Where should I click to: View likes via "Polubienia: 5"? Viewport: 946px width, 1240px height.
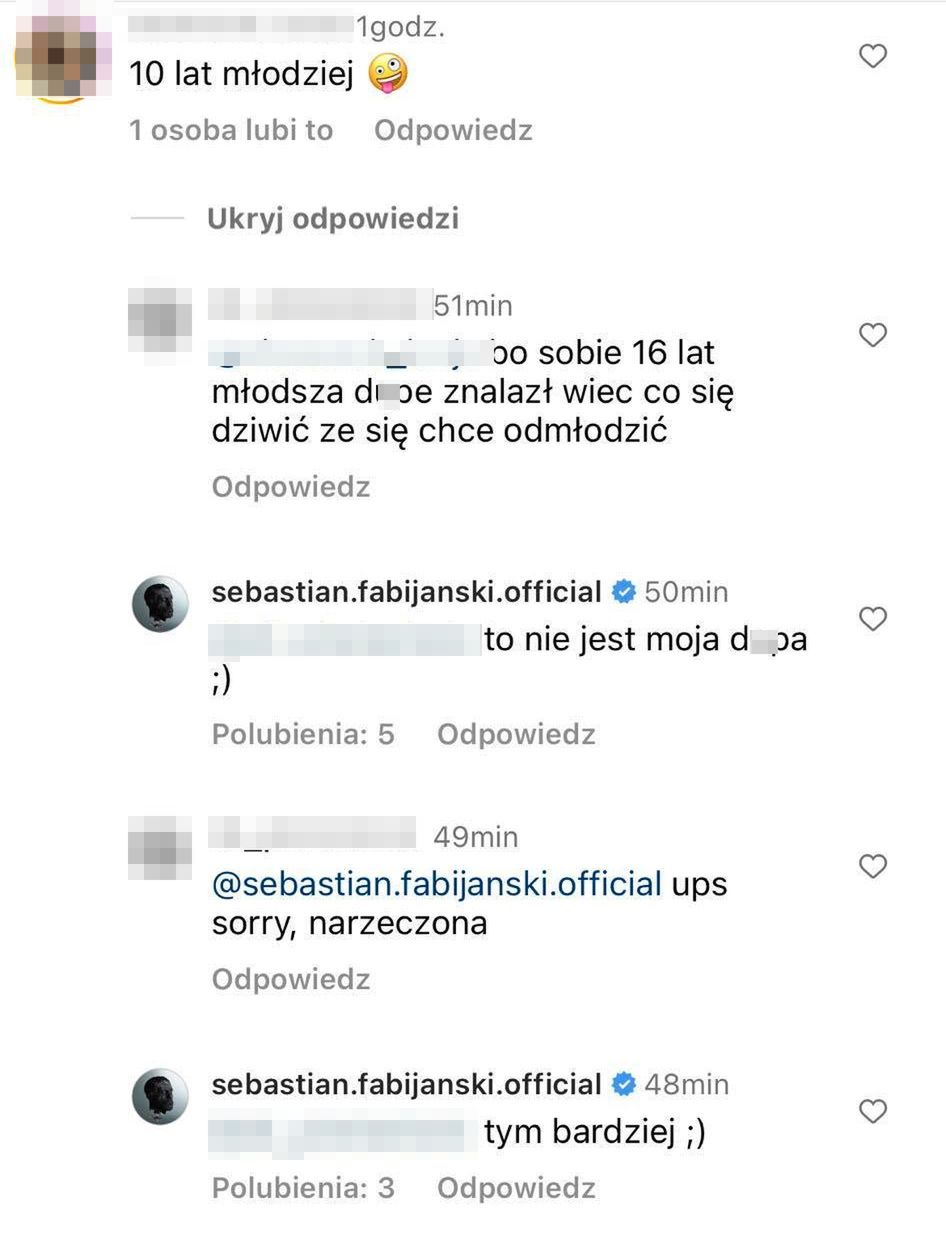tap(303, 735)
